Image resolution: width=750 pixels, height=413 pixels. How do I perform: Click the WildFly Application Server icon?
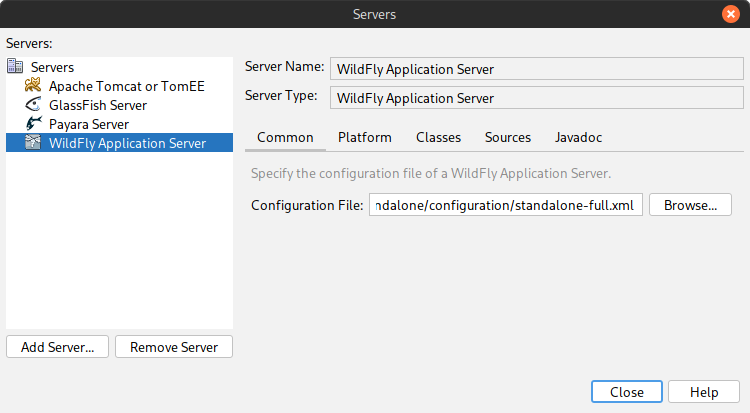(33, 143)
